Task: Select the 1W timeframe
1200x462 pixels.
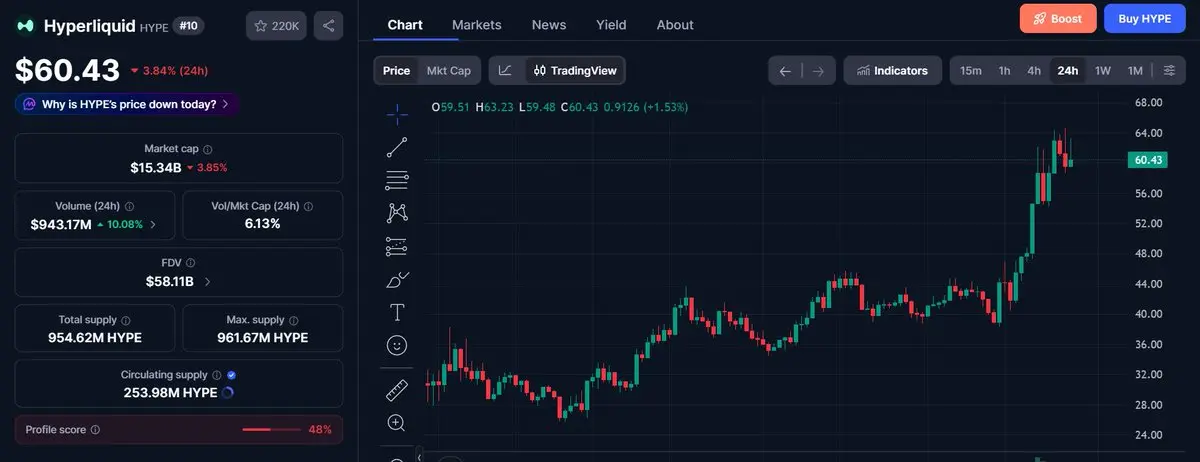Action: point(1102,71)
